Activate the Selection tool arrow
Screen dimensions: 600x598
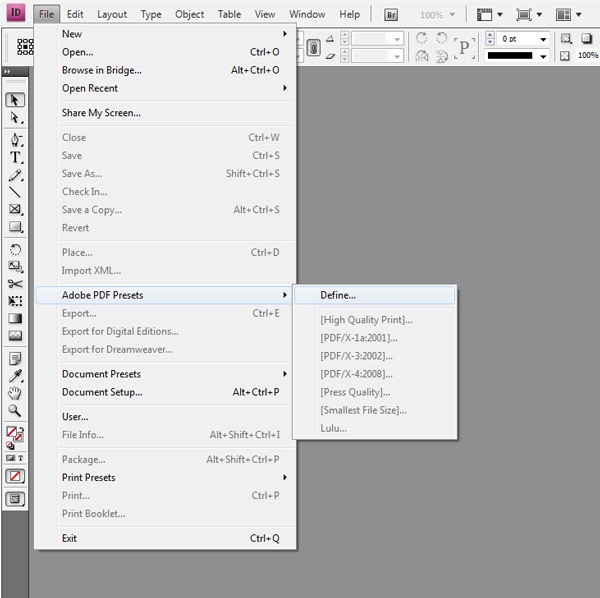[15, 100]
